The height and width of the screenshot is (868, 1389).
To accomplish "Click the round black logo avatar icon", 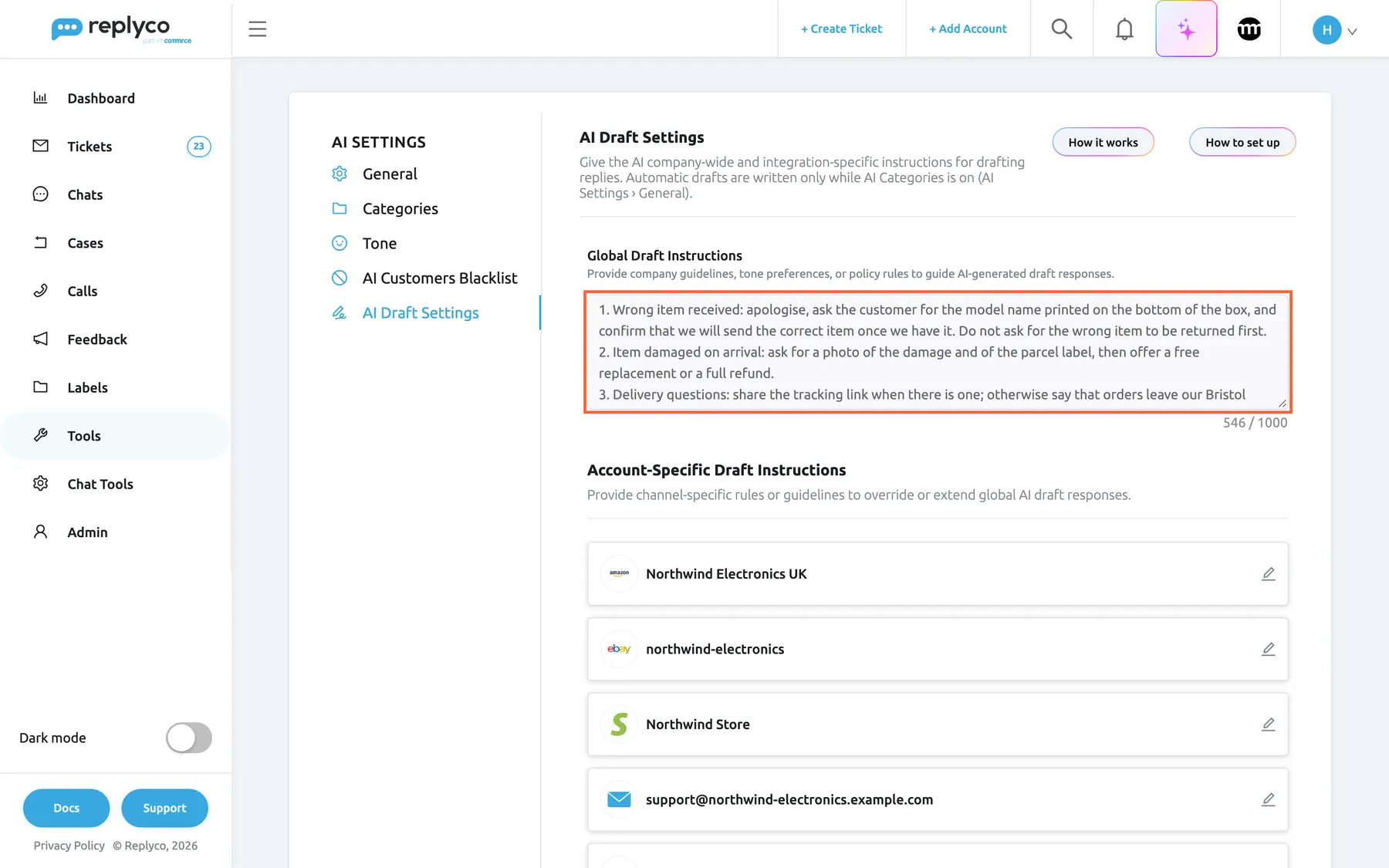I will click(x=1249, y=29).
